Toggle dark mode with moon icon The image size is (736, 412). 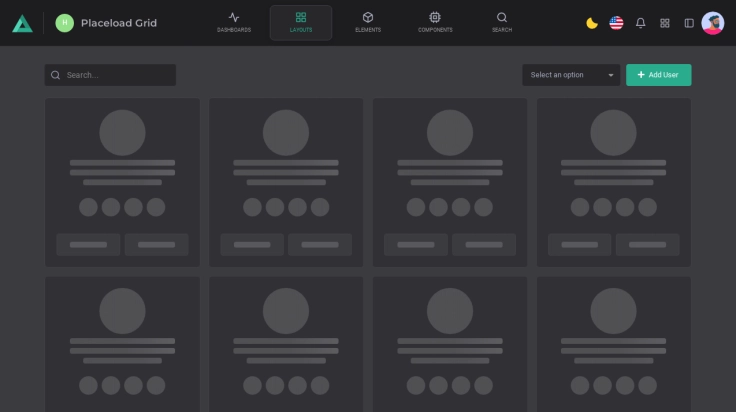(x=592, y=23)
